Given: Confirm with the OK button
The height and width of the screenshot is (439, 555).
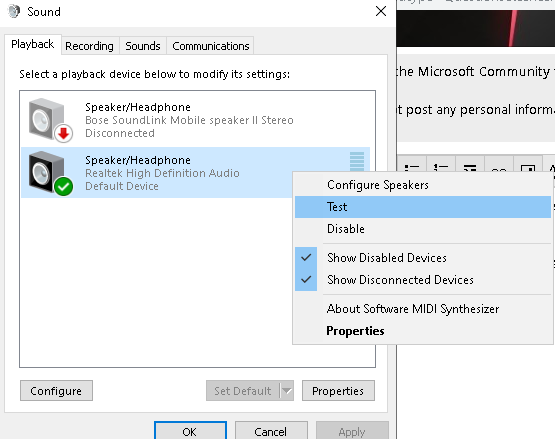Looking at the screenshot, I should [x=190, y=431].
